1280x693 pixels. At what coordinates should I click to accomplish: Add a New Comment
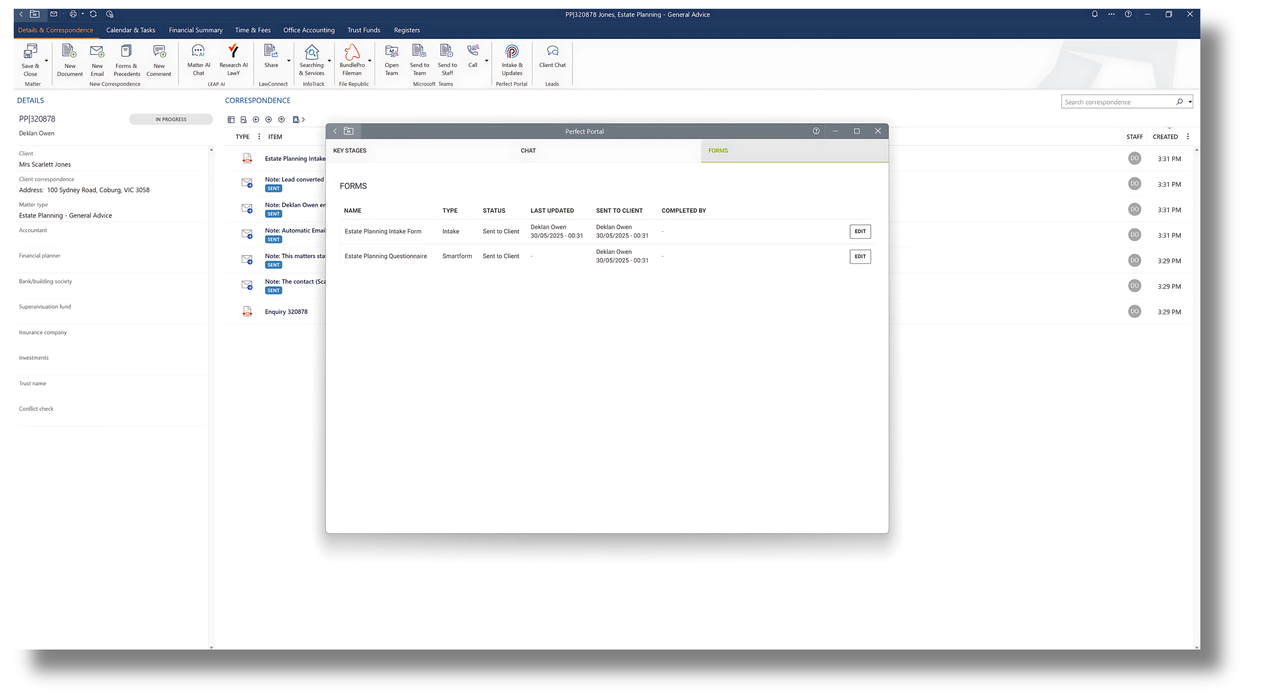[159, 58]
